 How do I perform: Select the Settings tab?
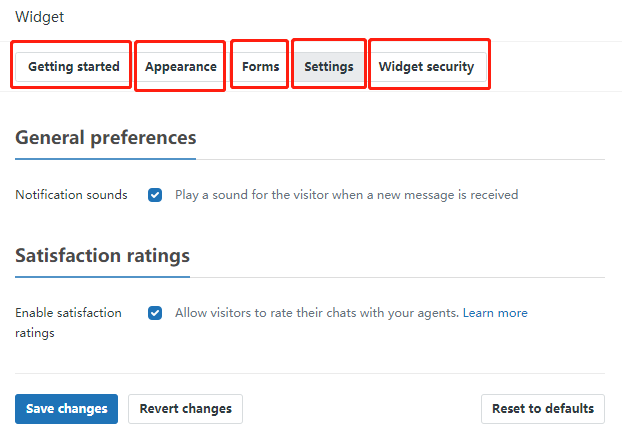pos(328,67)
